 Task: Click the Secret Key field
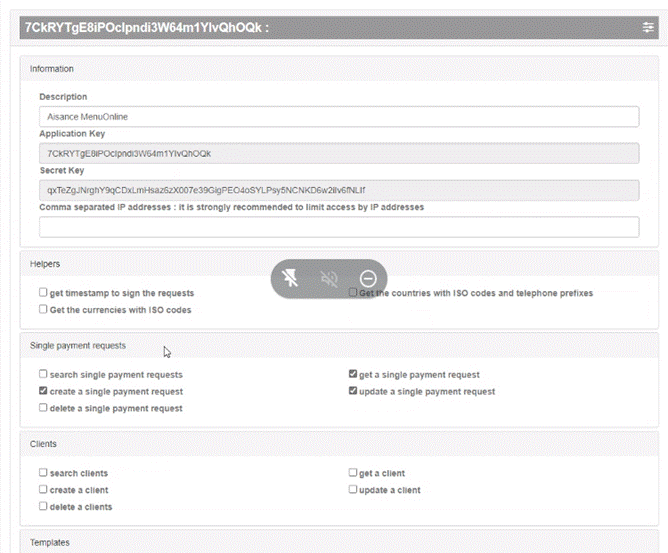tap(339, 190)
